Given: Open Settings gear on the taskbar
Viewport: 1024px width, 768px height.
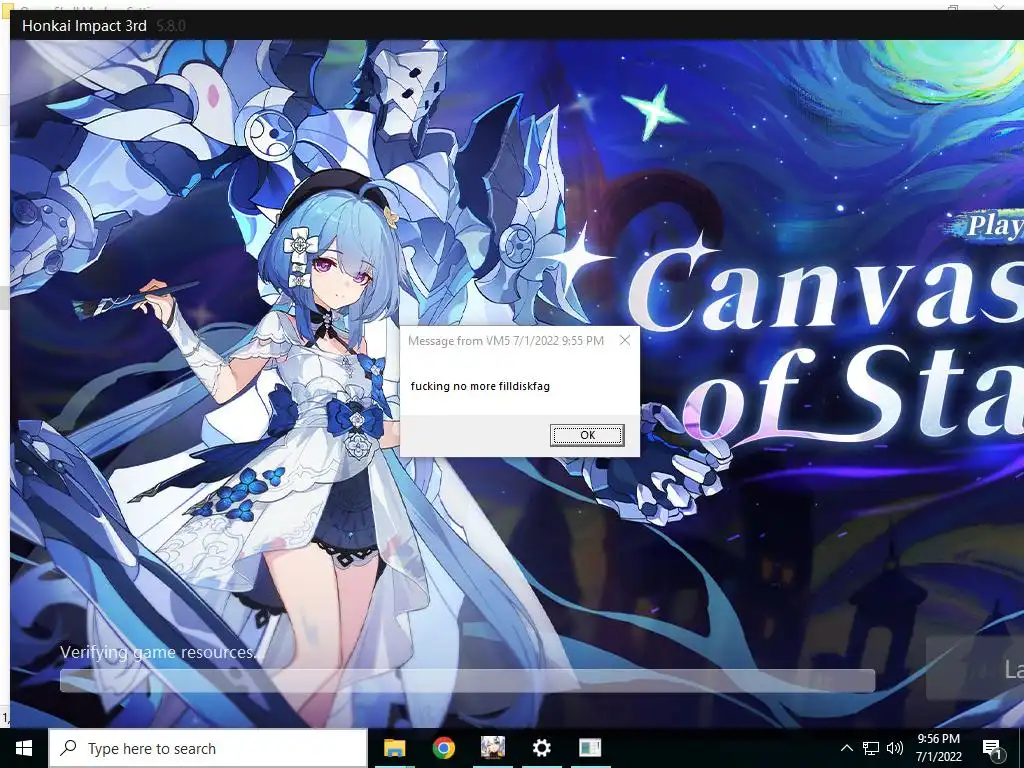Looking at the screenshot, I should pyautogui.click(x=541, y=748).
